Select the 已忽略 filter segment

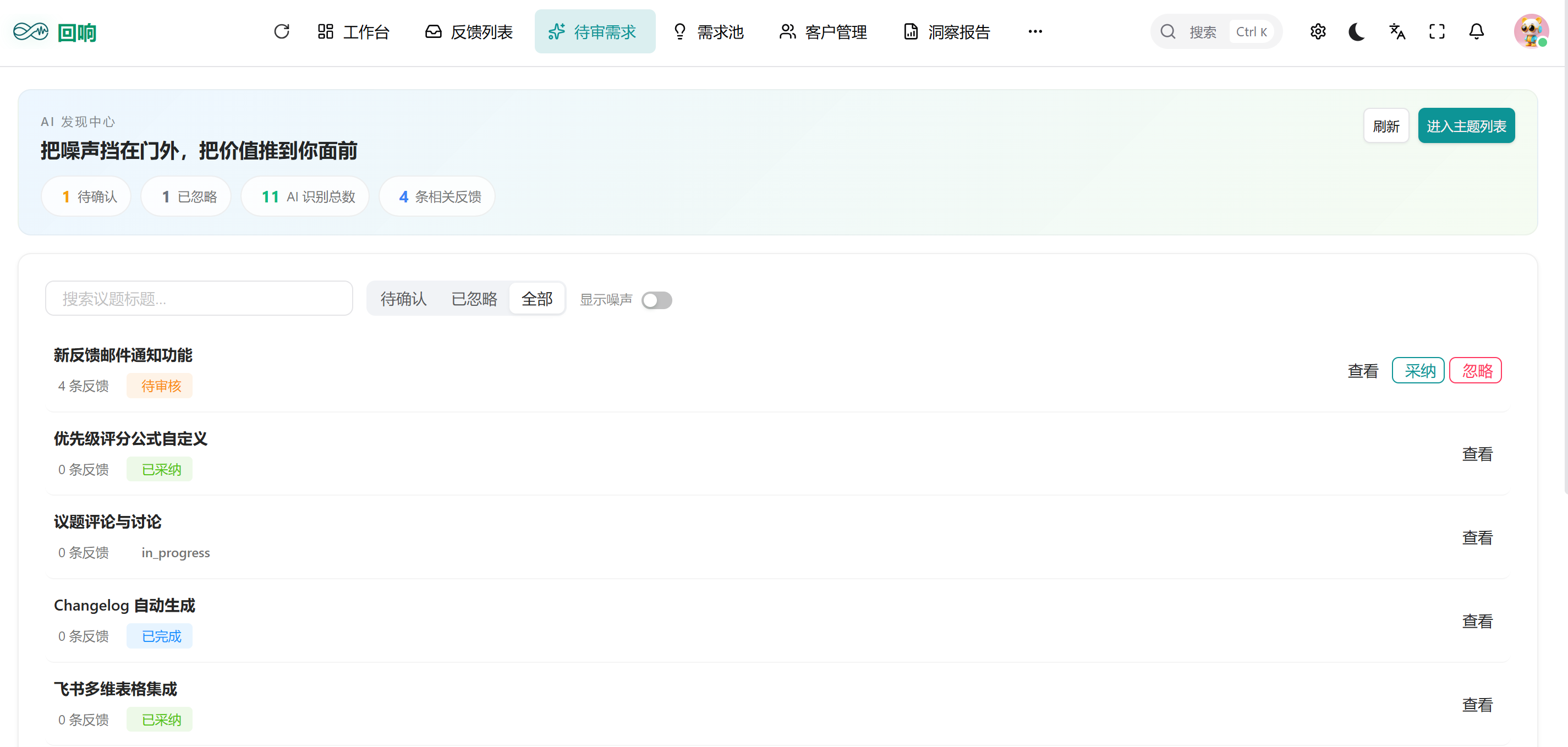(474, 299)
